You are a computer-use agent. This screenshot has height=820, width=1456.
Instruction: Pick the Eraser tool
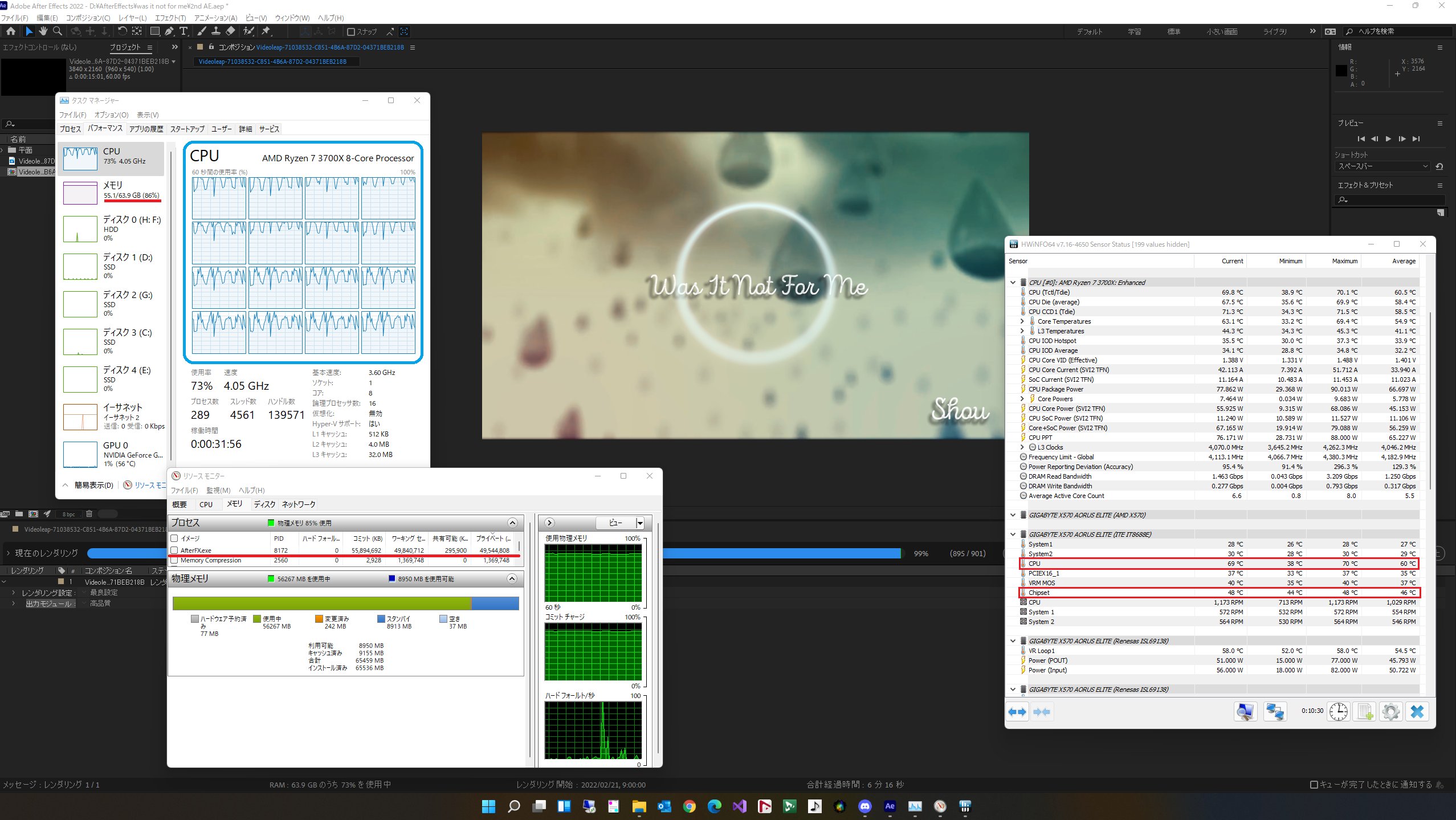(x=230, y=31)
